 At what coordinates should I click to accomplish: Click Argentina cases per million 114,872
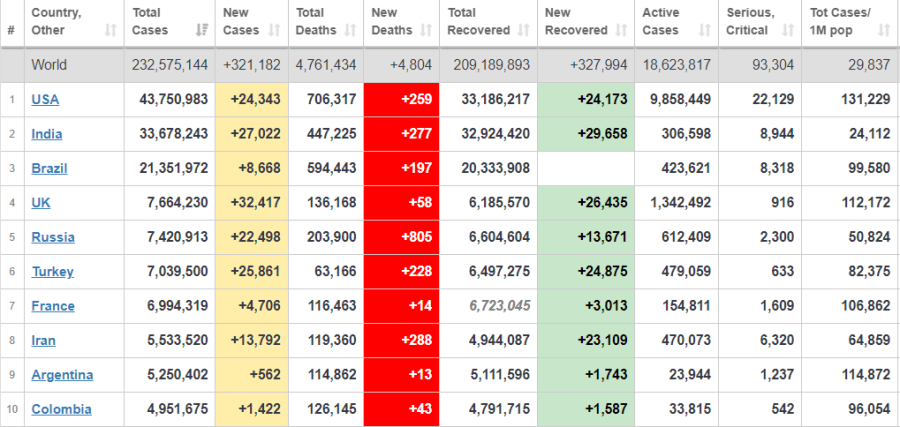866,375
